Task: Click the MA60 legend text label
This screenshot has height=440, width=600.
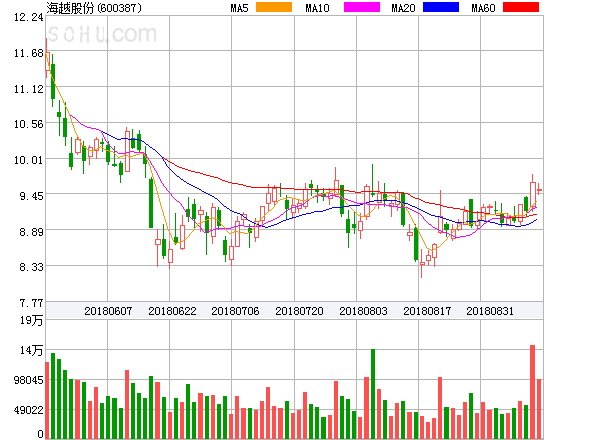Action: [x=483, y=8]
